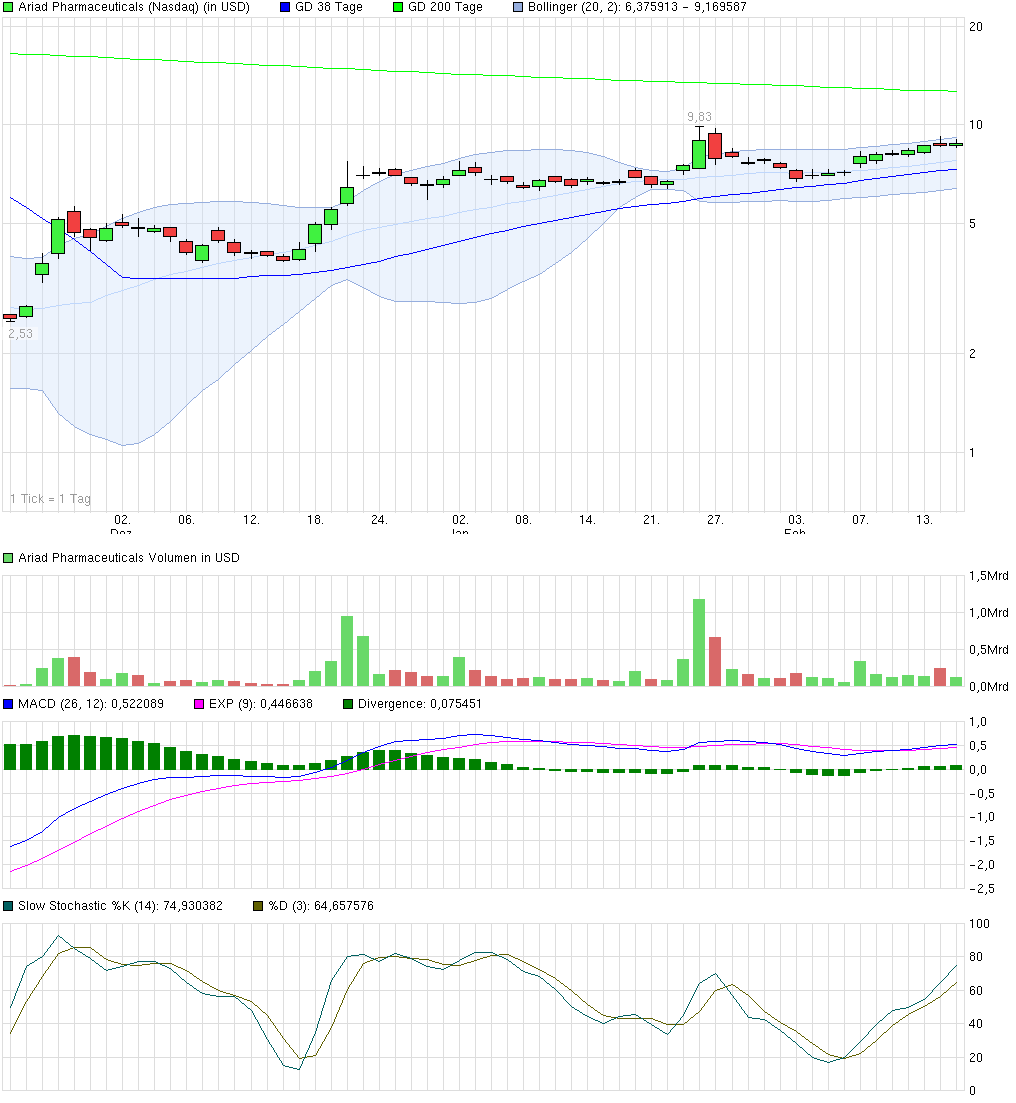Click the Jan axis label
1016x1103 pixels.
460,534
